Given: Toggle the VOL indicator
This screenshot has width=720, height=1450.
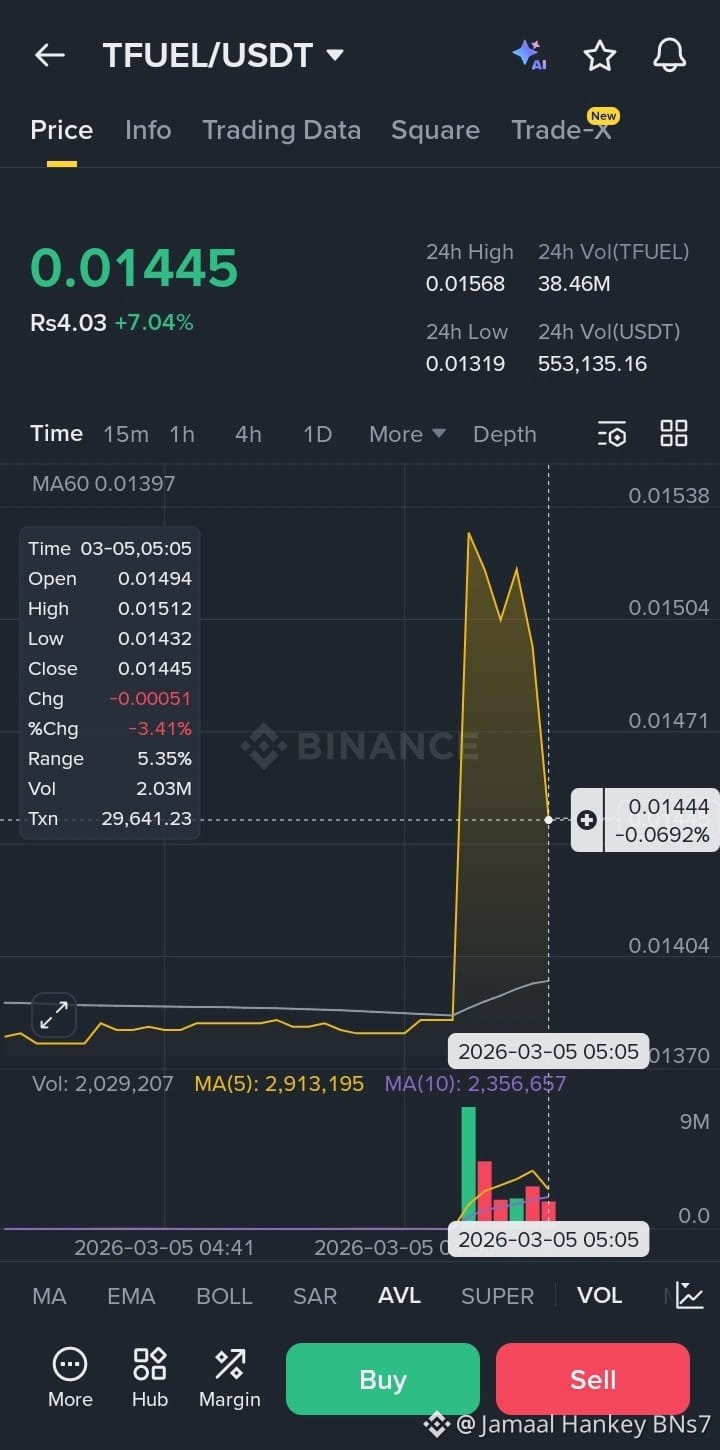Looking at the screenshot, I should 599,1295.
